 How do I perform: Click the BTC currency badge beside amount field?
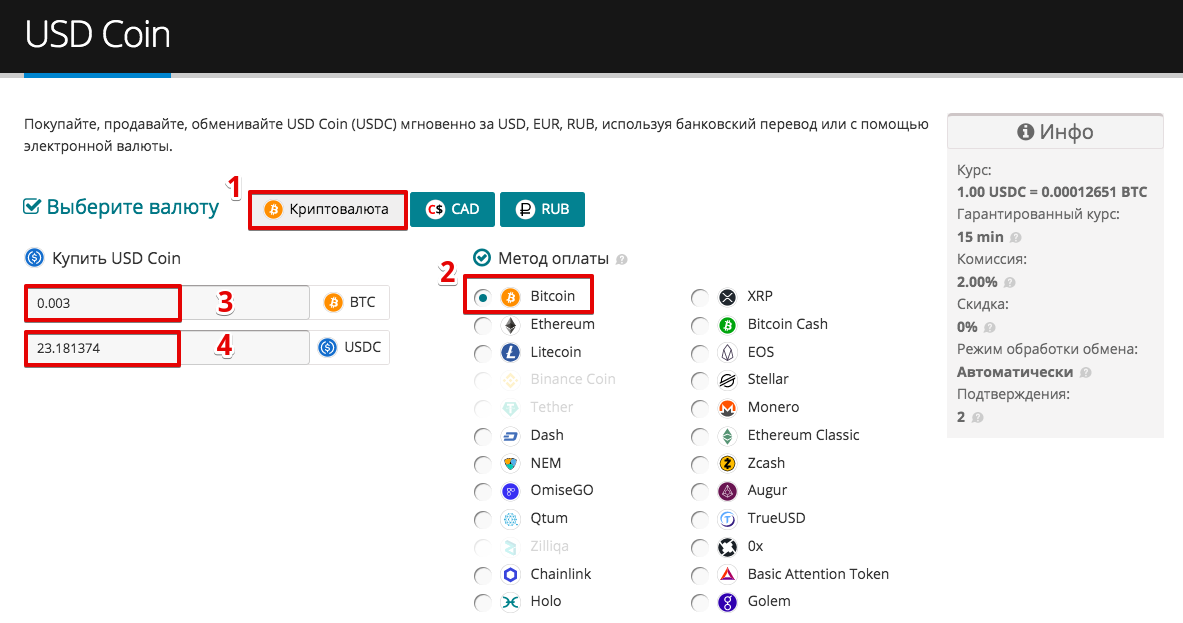(349, 302)
